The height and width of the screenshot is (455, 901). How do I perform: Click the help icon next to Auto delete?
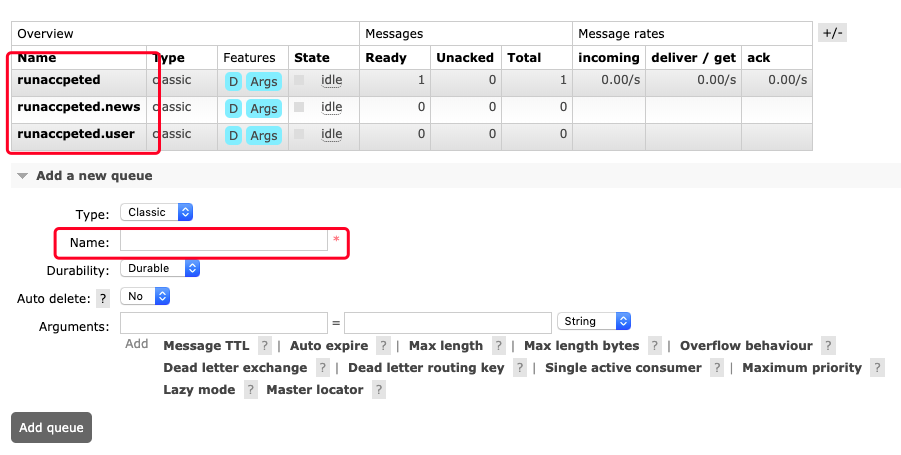pyautogui.click(x=103, y=298)
